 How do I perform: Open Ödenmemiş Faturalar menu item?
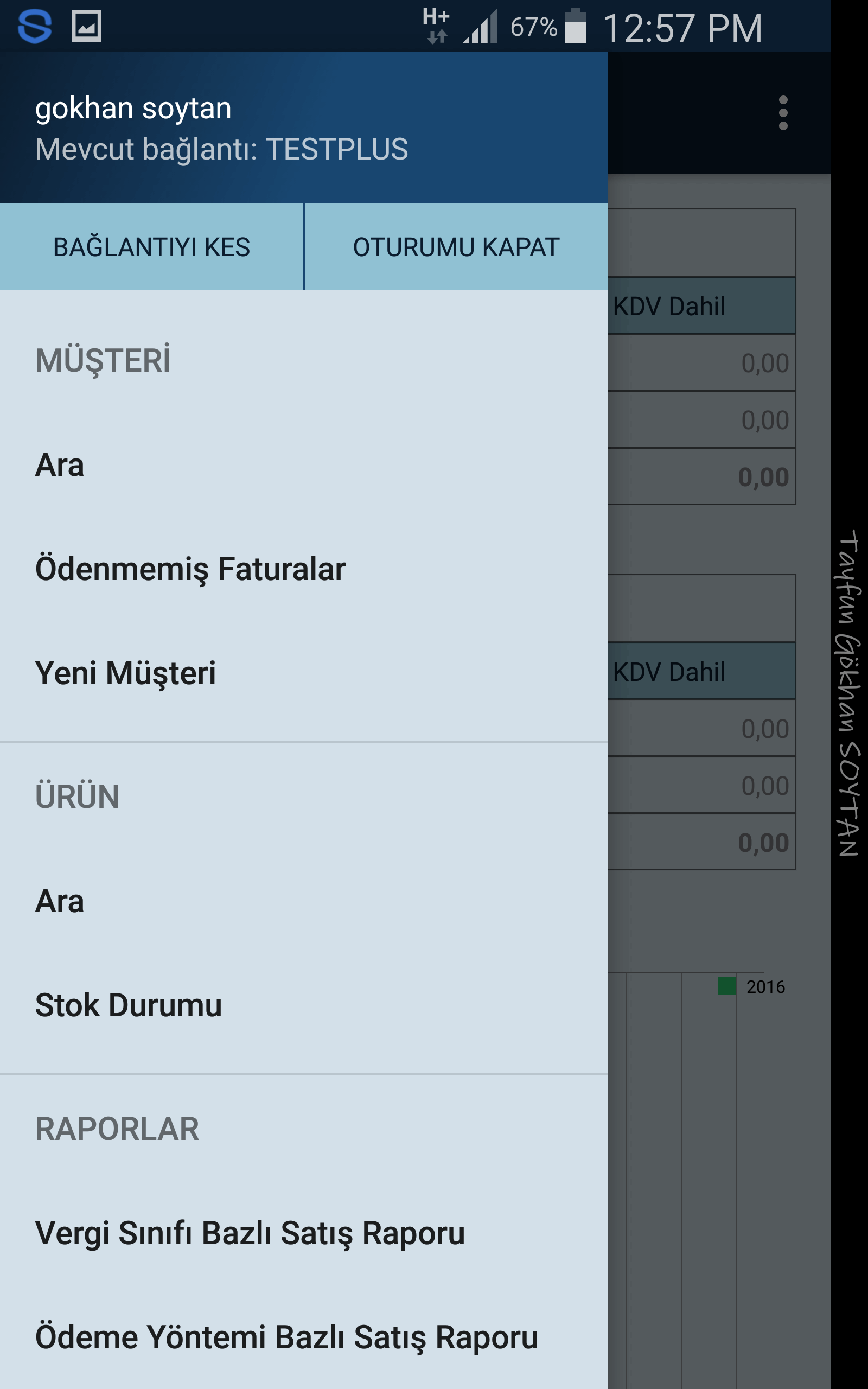point(190,569)
